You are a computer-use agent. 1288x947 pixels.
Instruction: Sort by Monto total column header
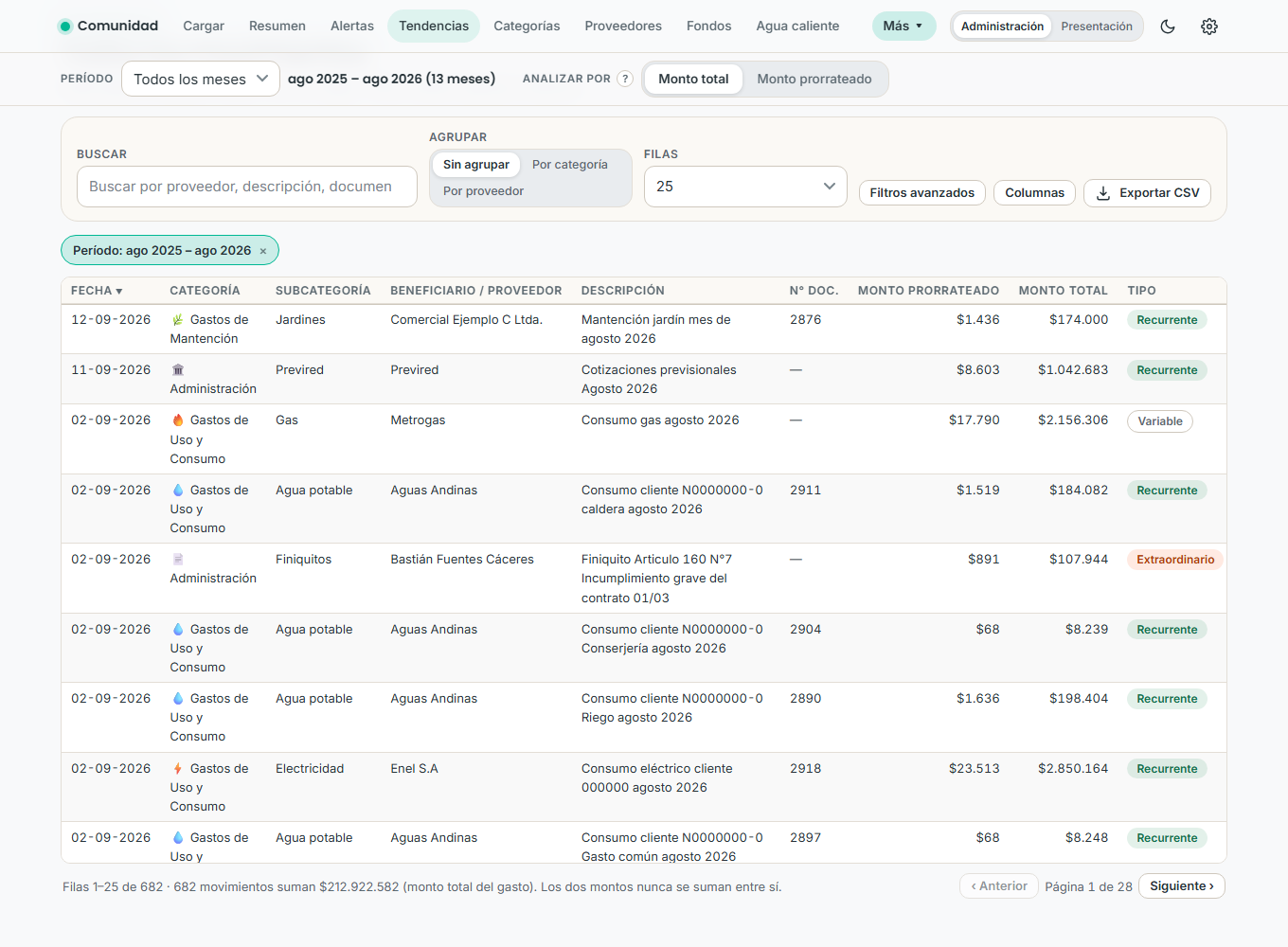[1063, 291]
